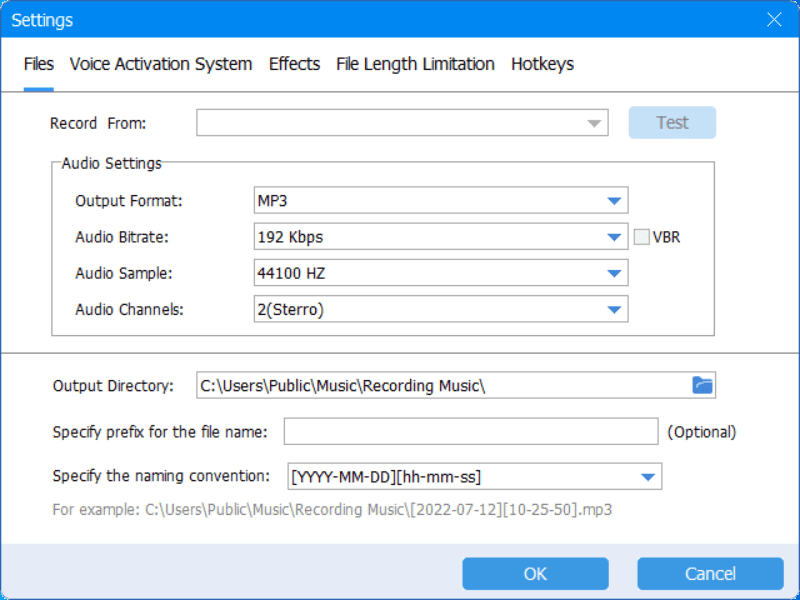Go to the File Length Limitation tab
Screen dimensions: 800x600
point(415,64)
